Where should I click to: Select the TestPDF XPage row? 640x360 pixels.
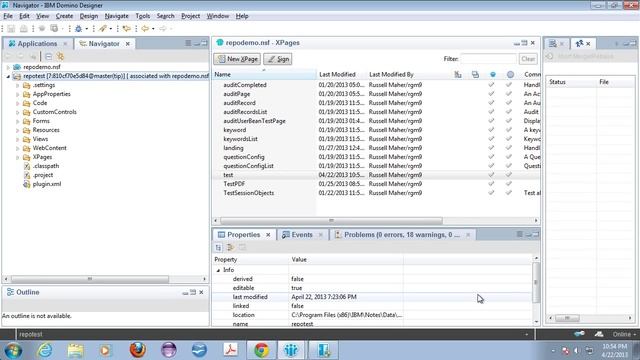point(376,184)
